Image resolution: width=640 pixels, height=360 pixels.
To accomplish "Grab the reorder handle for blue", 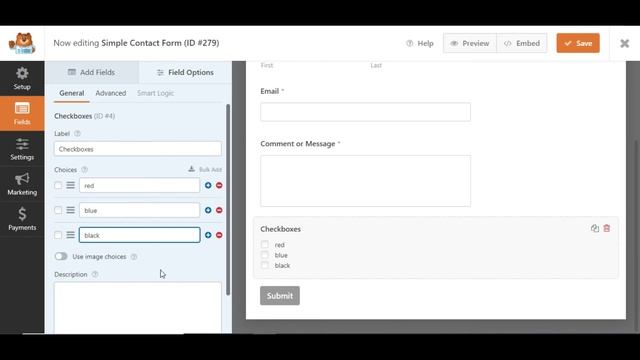I will [71, 210].
